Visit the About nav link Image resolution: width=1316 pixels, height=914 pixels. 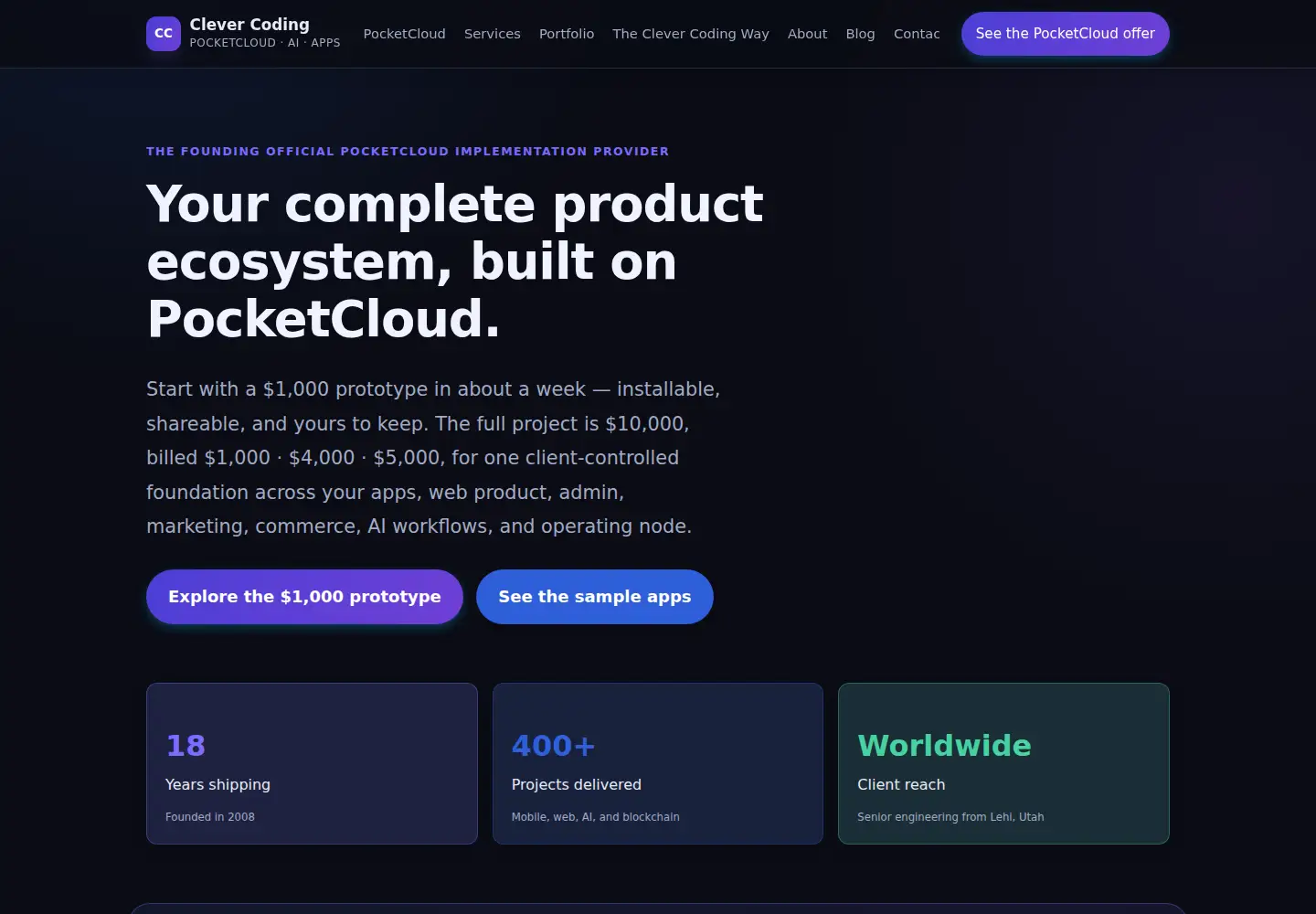coord(808,34)
